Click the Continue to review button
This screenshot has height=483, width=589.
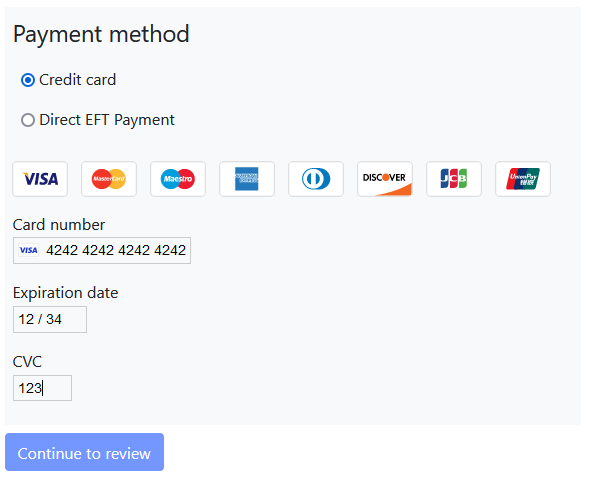pyautogui.click(x=85, y=452)
